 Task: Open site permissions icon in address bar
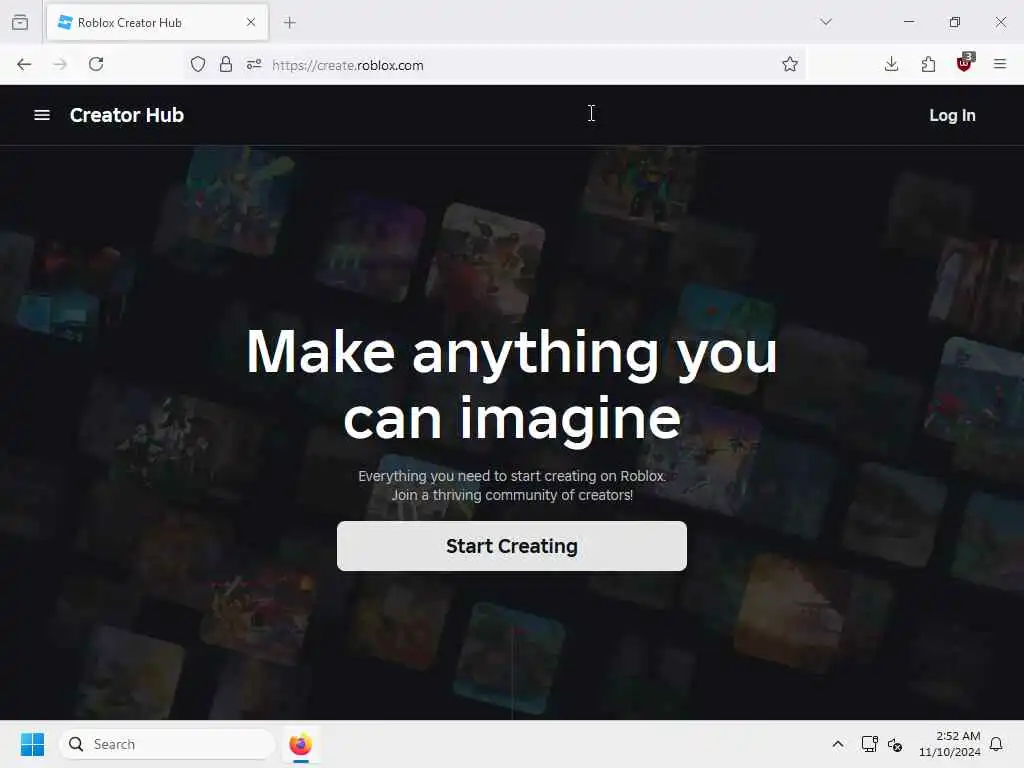tap(254, 64)
